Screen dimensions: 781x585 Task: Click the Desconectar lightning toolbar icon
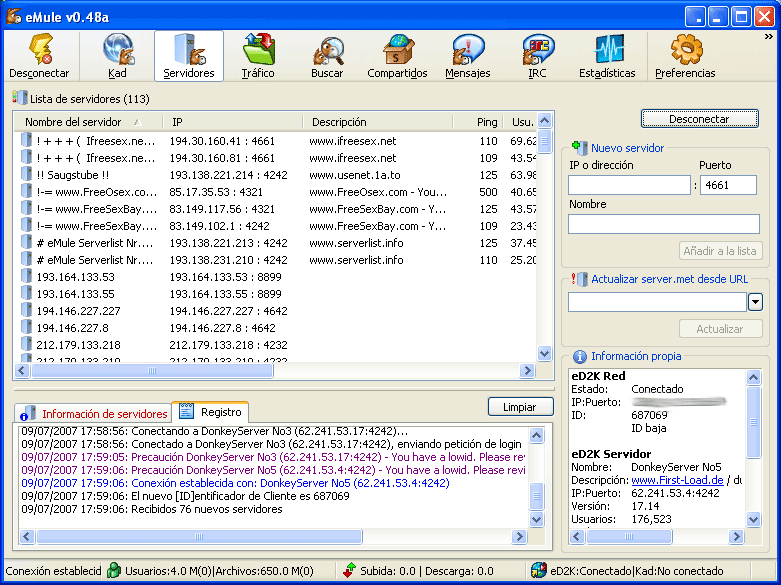(x=41, y=49)
